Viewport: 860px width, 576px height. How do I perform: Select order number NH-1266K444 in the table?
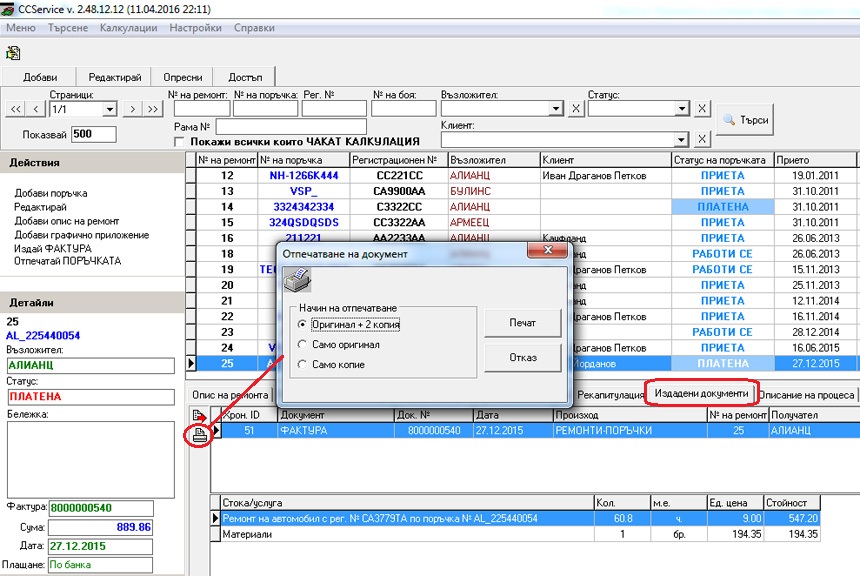304,176
